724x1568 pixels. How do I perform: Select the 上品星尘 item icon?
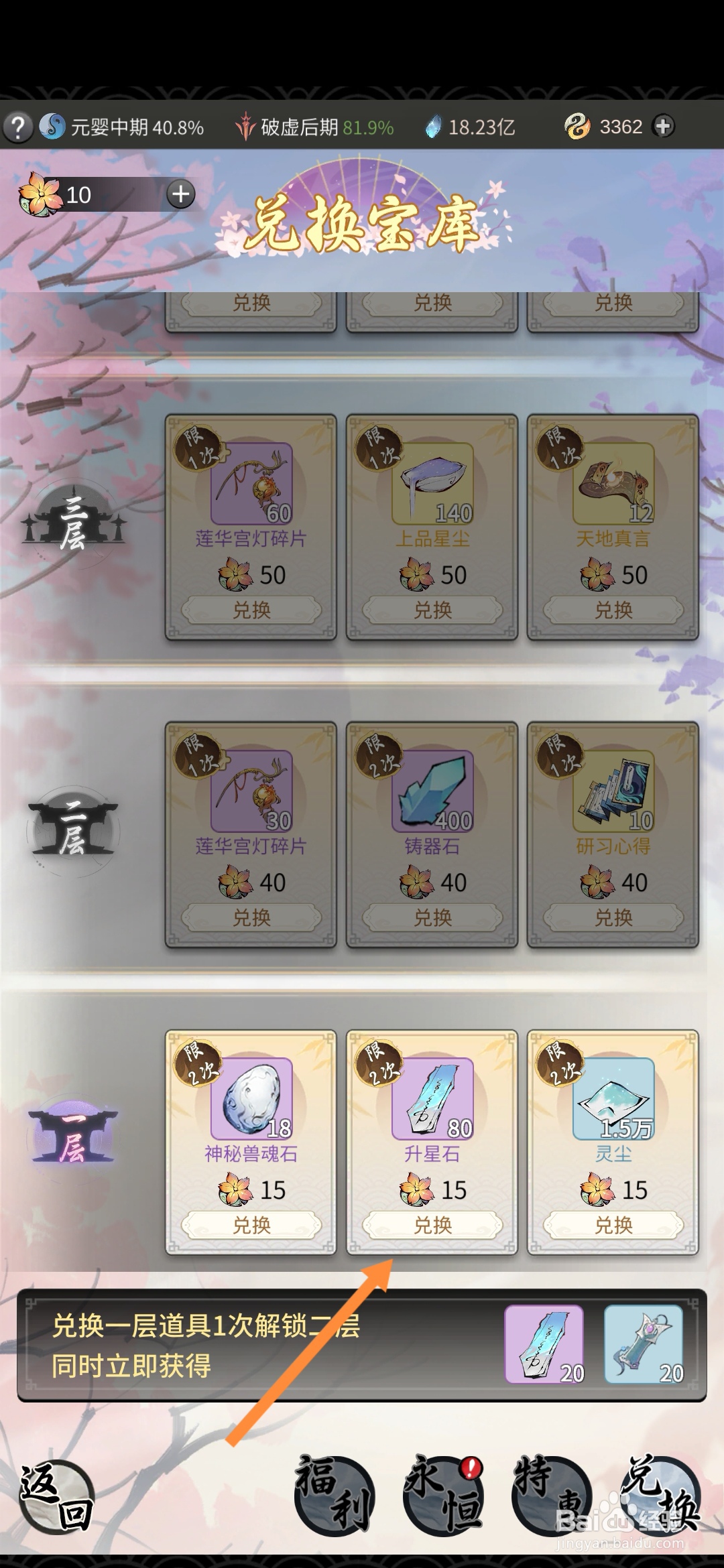coord(432,483)
